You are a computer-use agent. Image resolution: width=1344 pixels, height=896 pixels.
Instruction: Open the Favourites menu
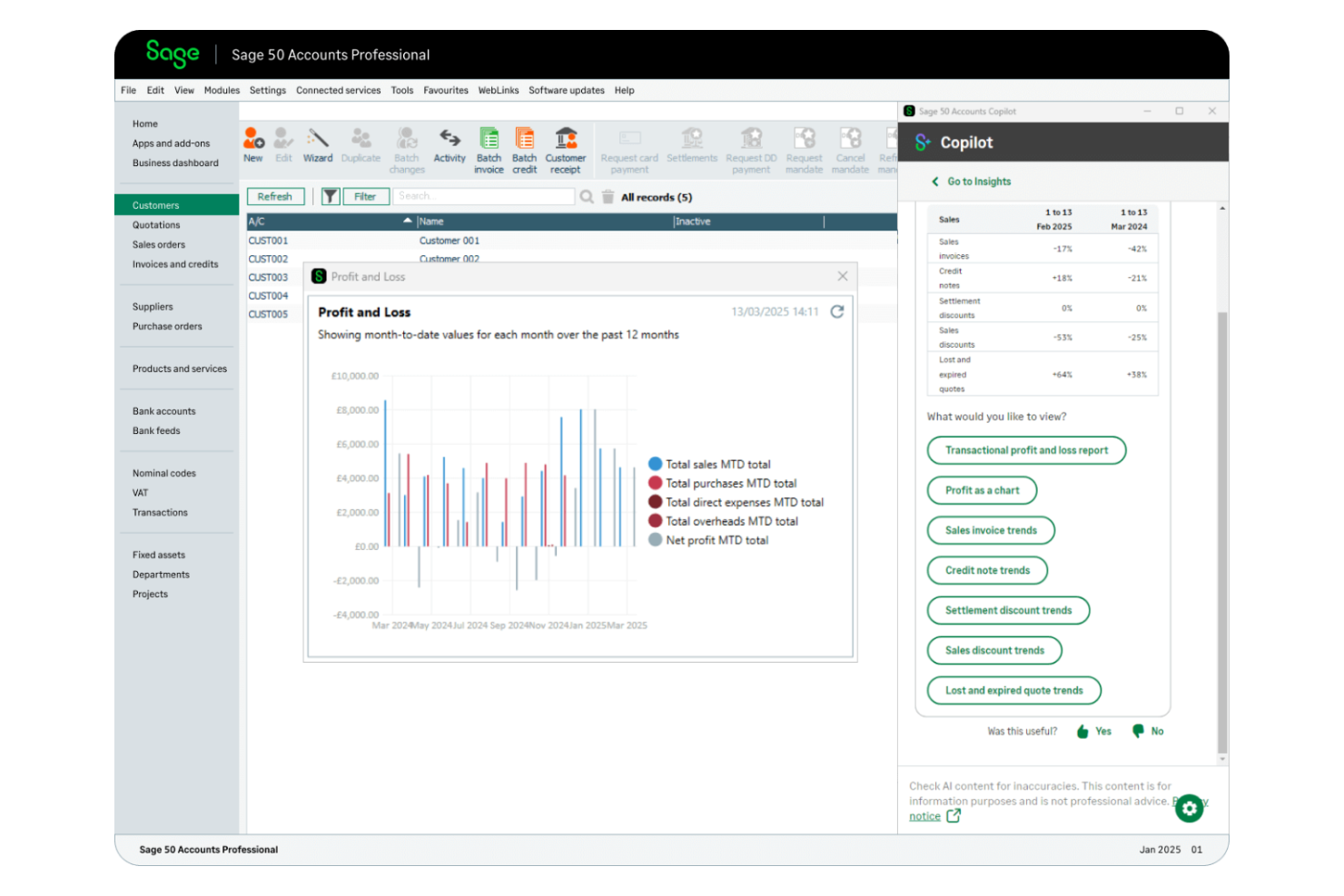446,91
